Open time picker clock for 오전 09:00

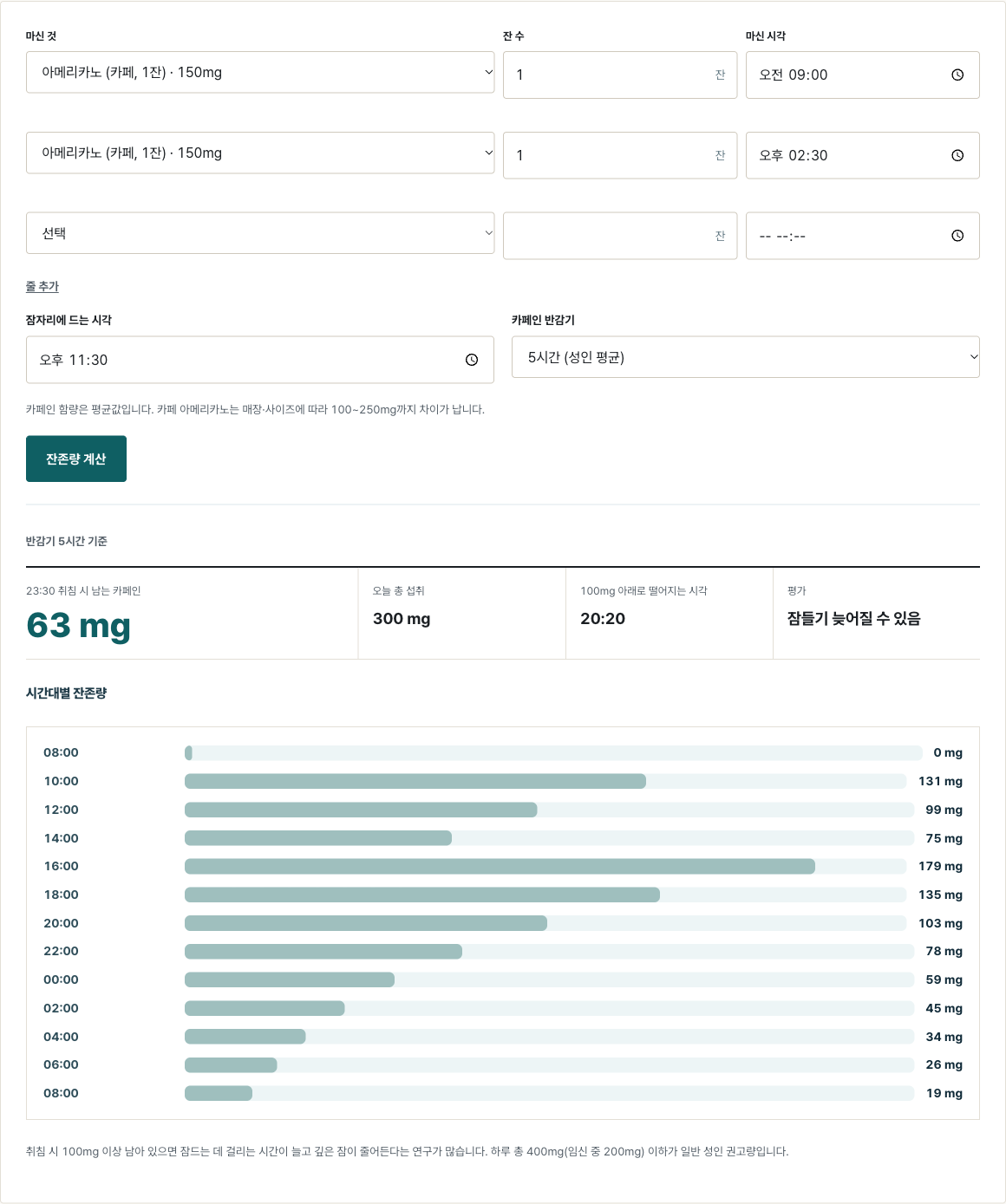click(x=957, y=75)
